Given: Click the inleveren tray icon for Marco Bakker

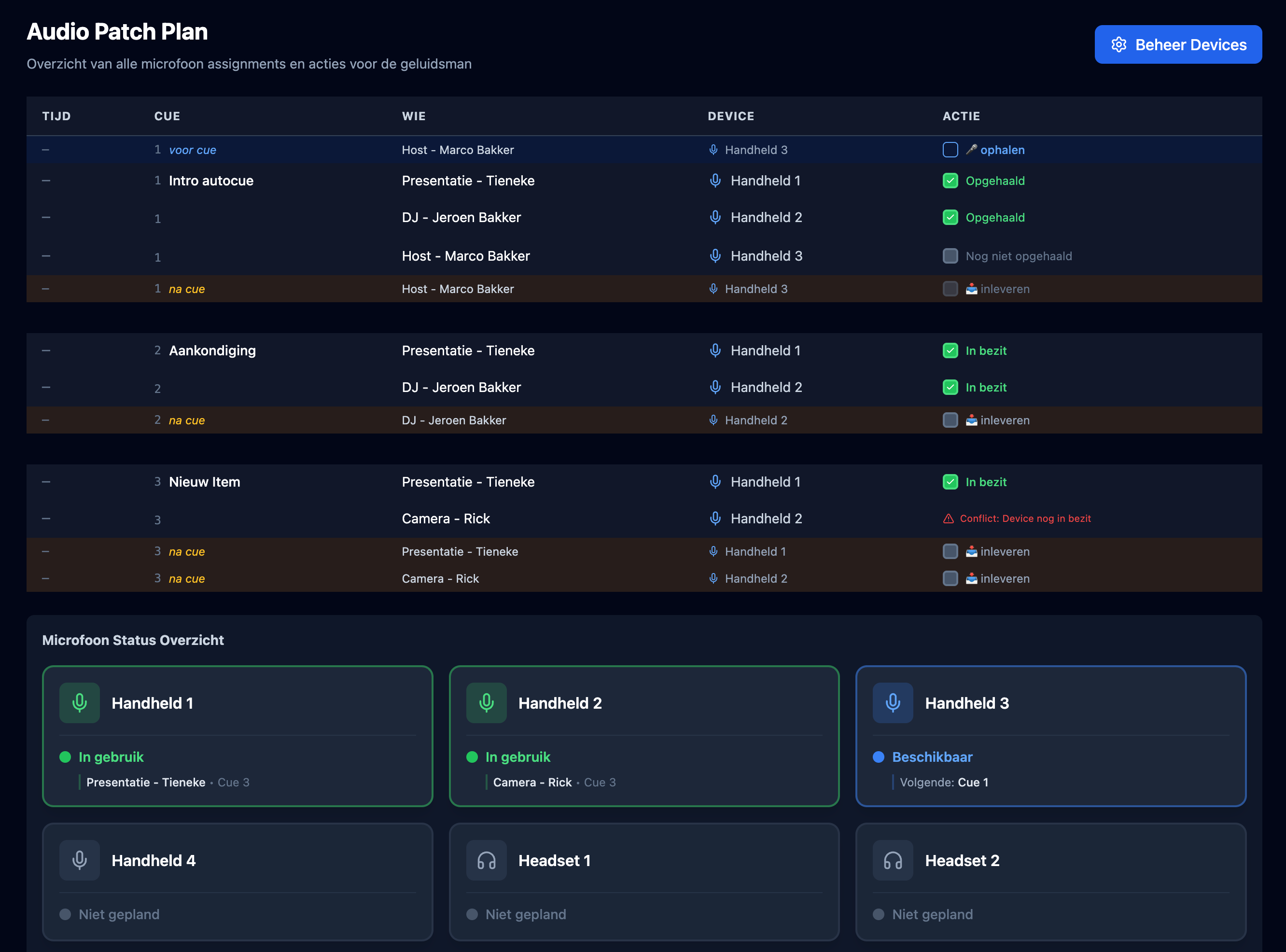Looking at the screenshot, I should tap(971, 289).
